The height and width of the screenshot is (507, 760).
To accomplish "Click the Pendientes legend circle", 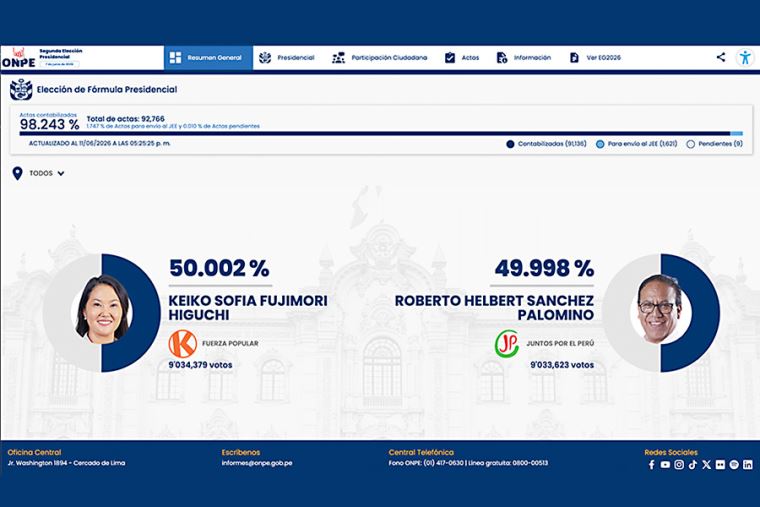I will pos(691,144).
